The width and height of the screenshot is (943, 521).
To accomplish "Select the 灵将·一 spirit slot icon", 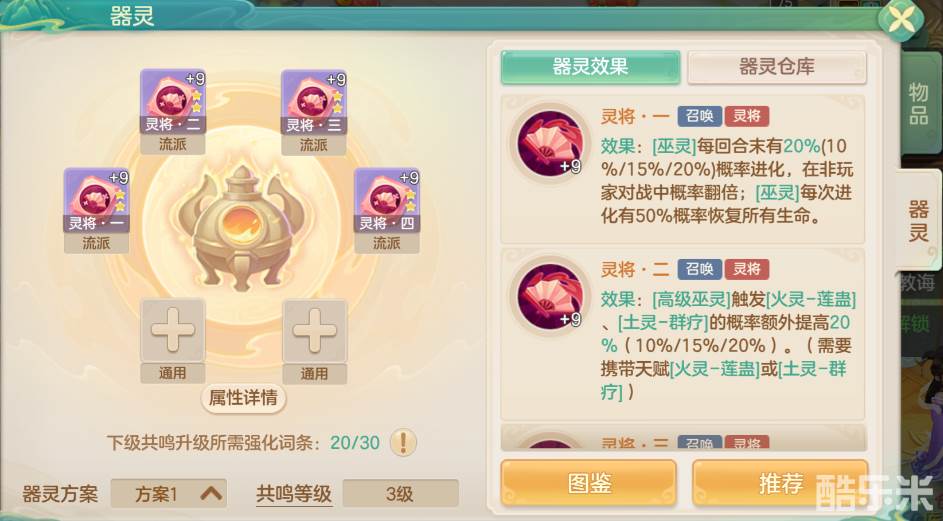I will [x=96, y=200].
